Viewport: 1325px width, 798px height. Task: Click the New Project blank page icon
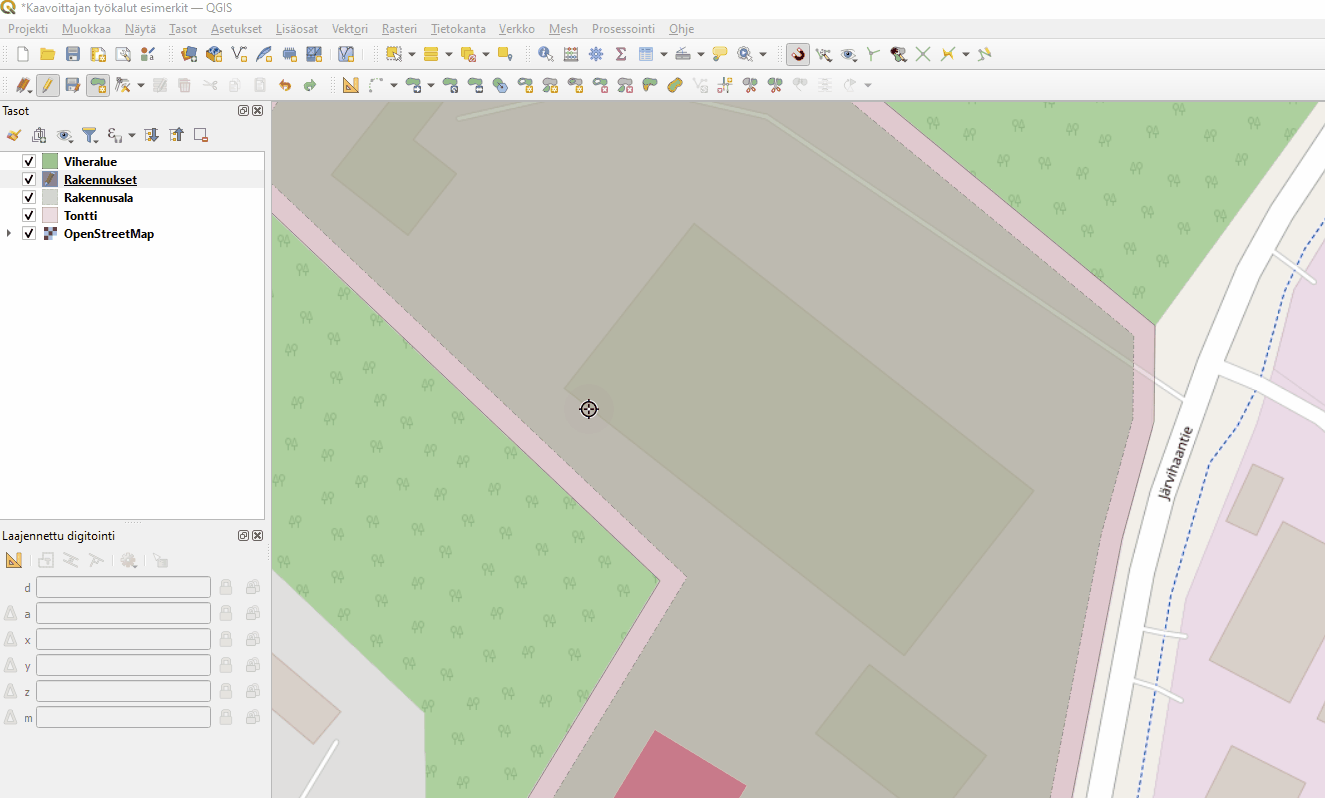[x=22, y=54]
